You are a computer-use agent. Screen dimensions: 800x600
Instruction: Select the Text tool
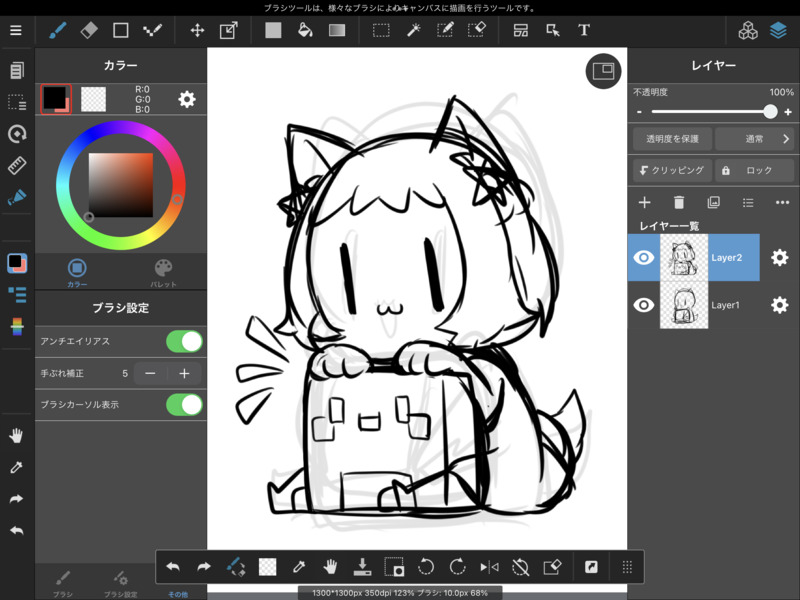pos(584,31)
